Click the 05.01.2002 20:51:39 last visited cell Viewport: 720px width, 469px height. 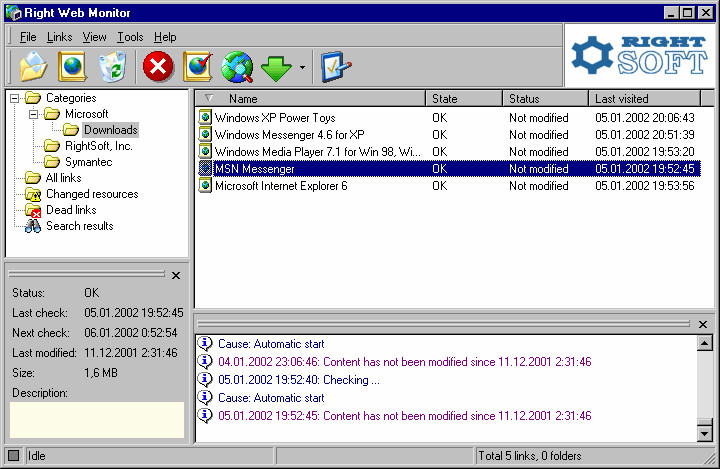pyautogui.click(x=645, y=135)
